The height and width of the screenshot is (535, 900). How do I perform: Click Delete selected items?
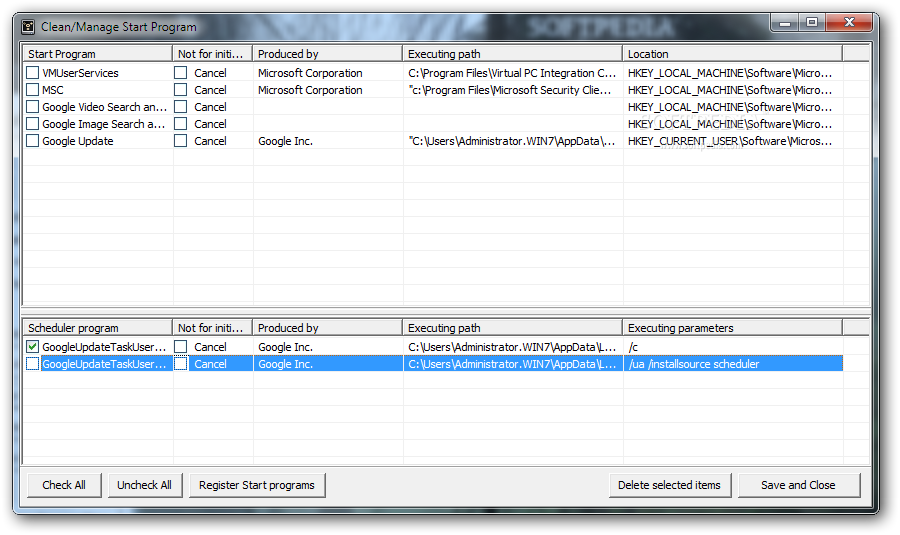coord(669,485)
